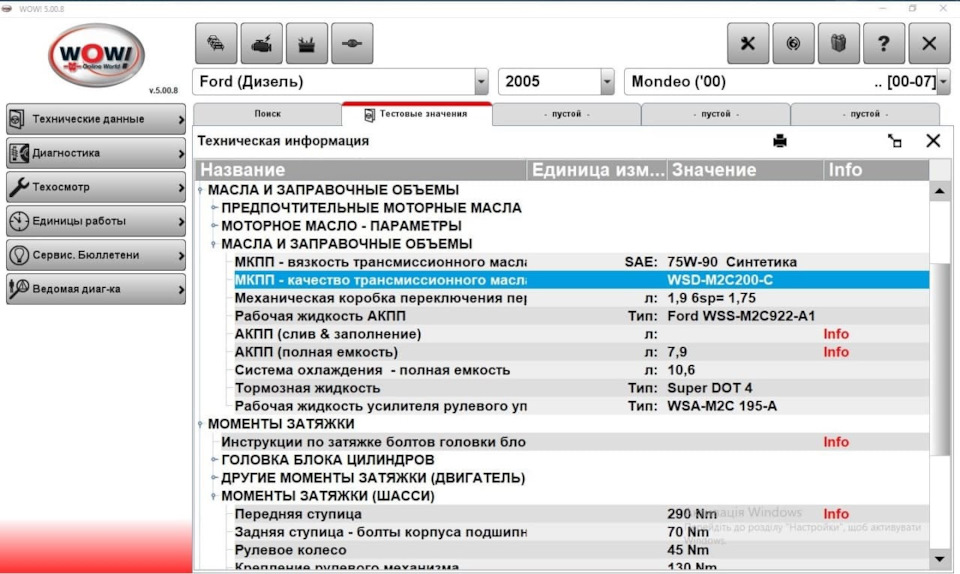Select the second пустой tab
This screenshot has height=574, width=960.
click(716, 114)
